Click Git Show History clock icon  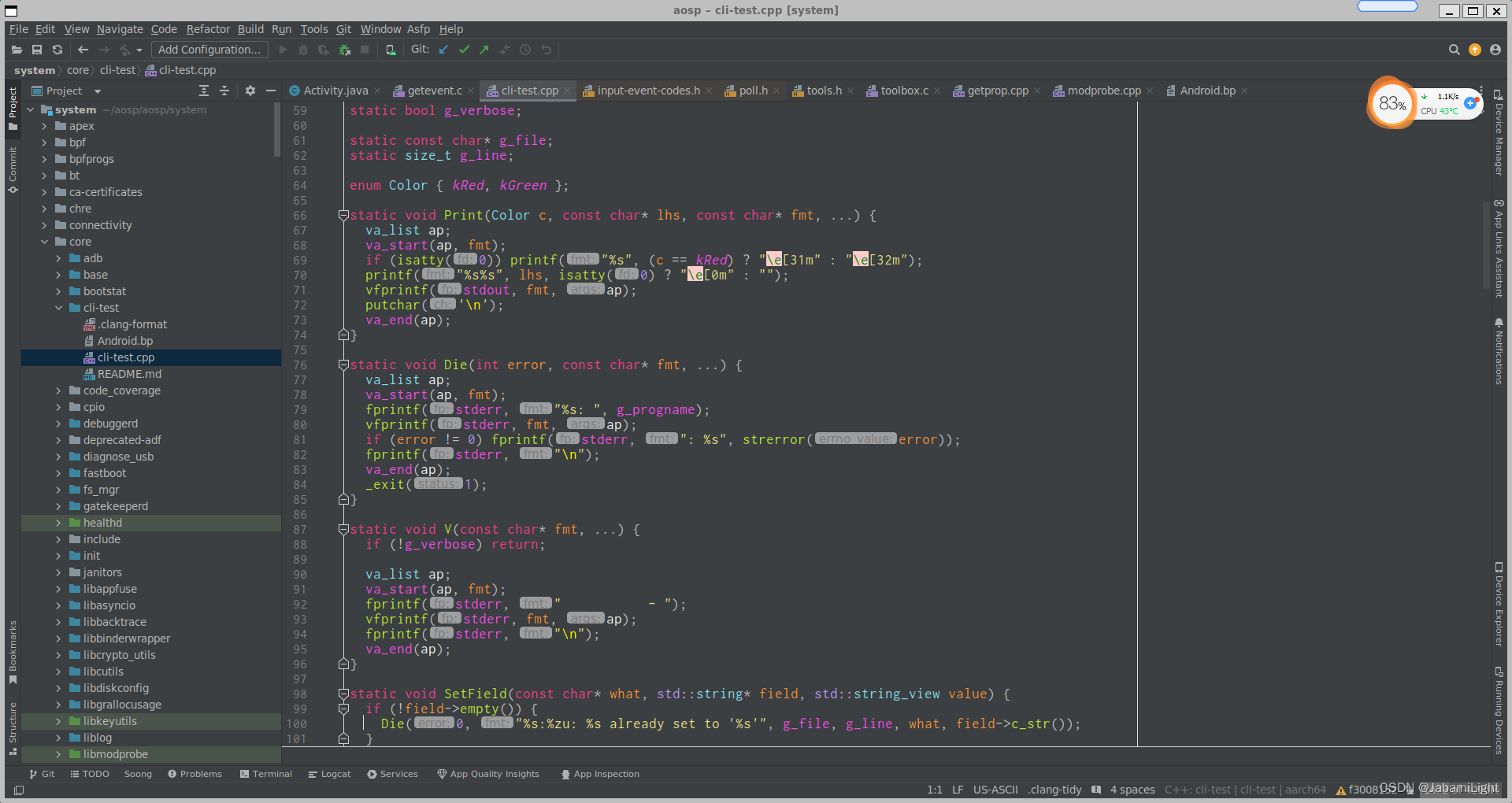pos(525,50)
